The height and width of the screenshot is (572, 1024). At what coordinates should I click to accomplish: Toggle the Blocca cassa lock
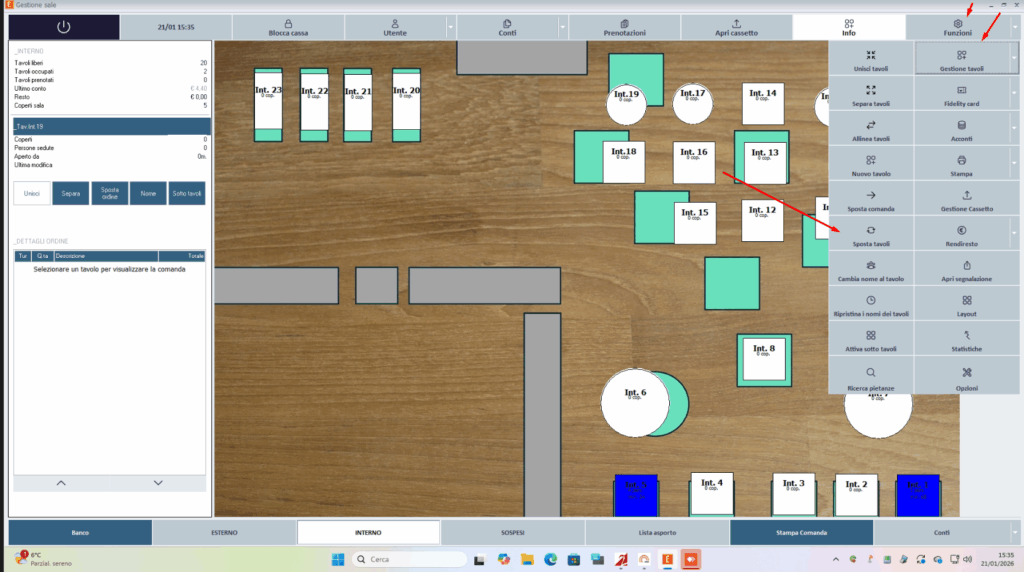click(x=288, y=27)
